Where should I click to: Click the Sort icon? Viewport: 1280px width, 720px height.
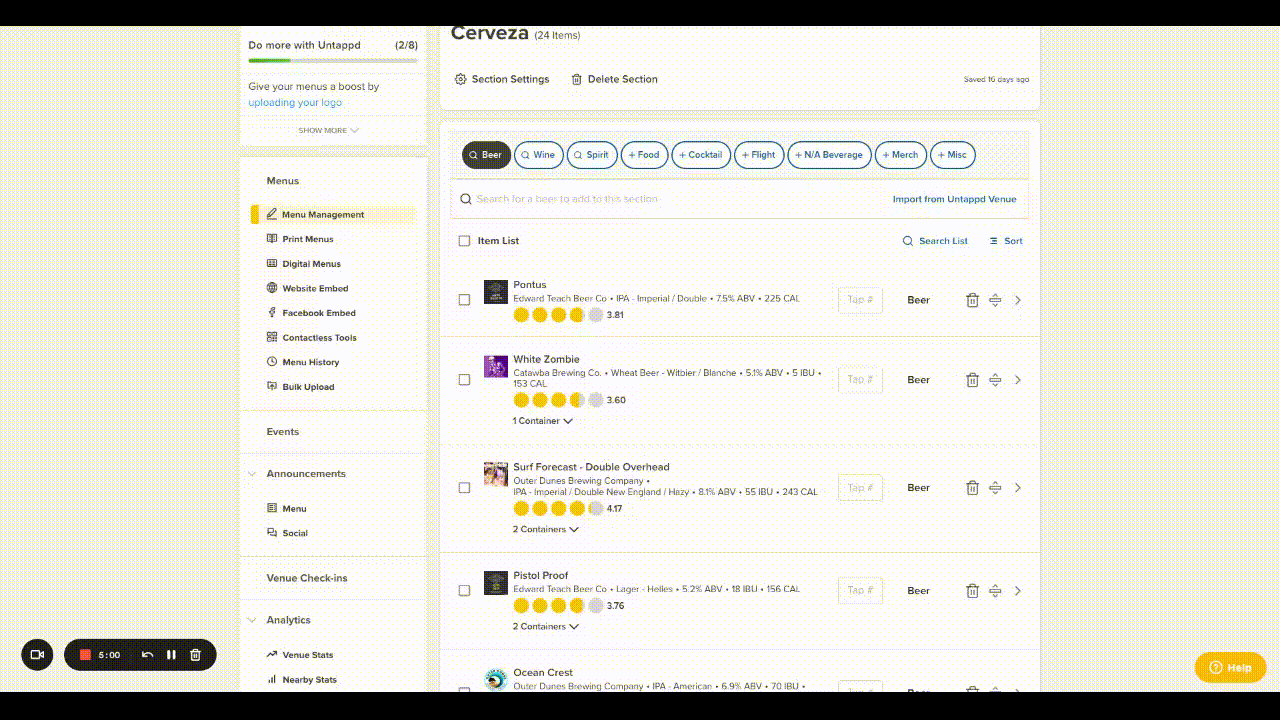coord(994,241)
